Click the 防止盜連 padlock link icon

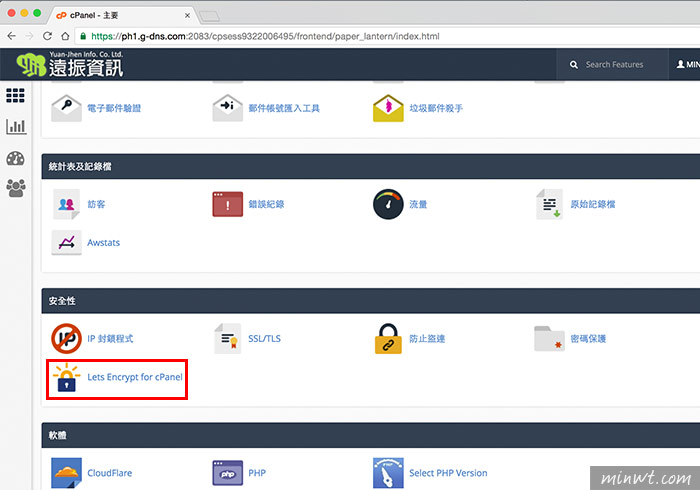coord(388,338)
